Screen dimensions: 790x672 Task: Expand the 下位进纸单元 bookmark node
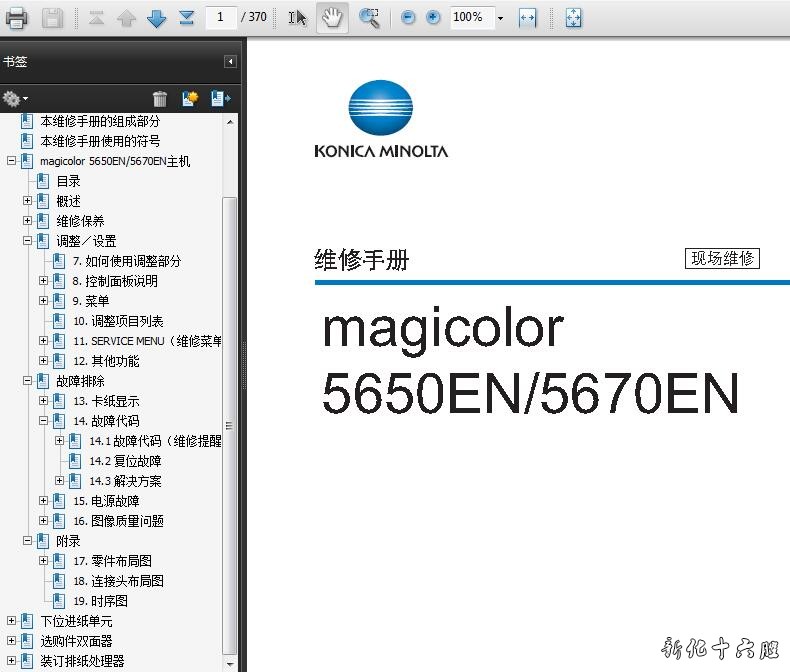pyautogui.click(x=12, y=621)
